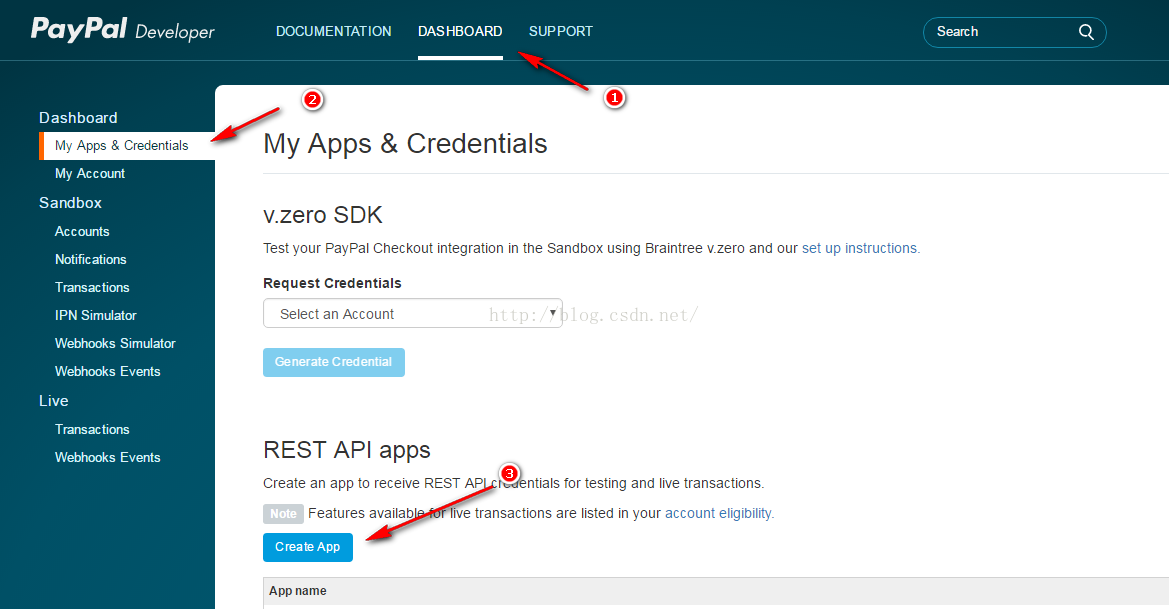Open IPN Simulator
1169x609 pixels.
pyautogui.click(x=96, y=315)
